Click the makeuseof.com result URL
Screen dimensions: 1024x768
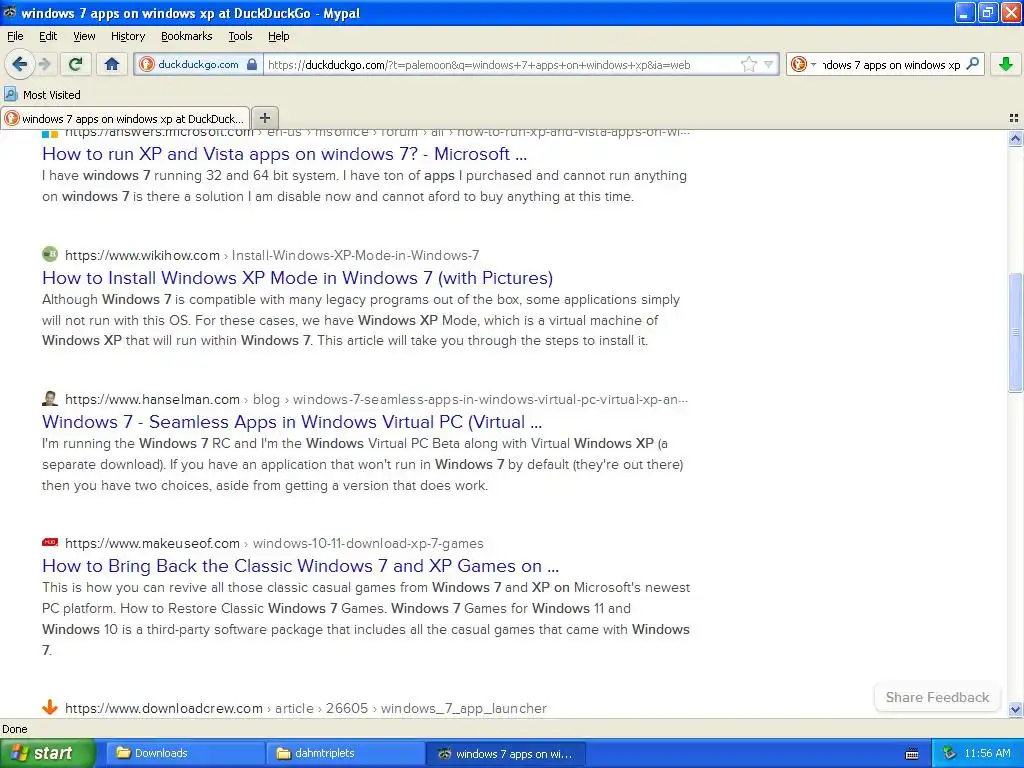point(274,543)
